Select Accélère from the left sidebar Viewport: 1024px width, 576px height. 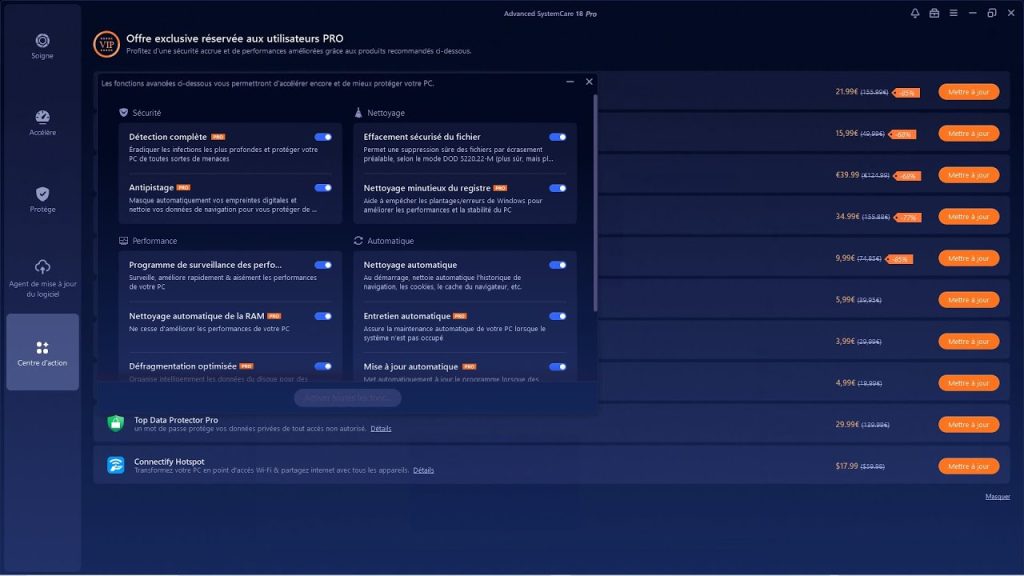(x=41, y=121)
